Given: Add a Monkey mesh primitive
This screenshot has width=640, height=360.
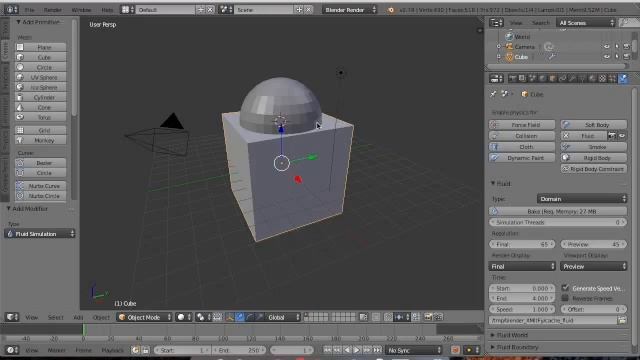Looking at the screenshot, I should point(40,140).
